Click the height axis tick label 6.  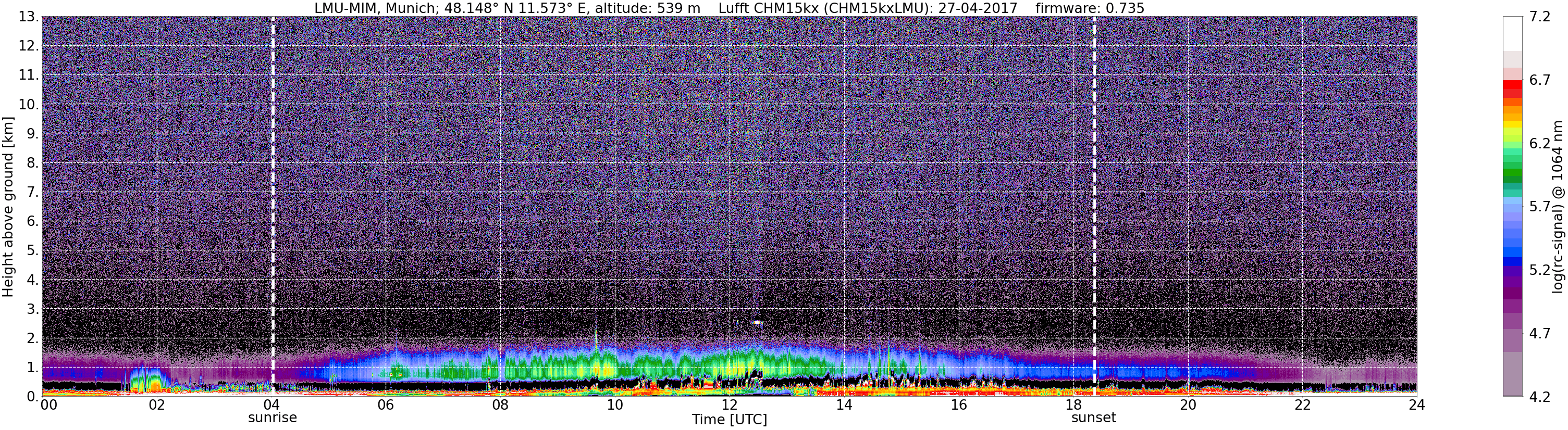(33, 221)
